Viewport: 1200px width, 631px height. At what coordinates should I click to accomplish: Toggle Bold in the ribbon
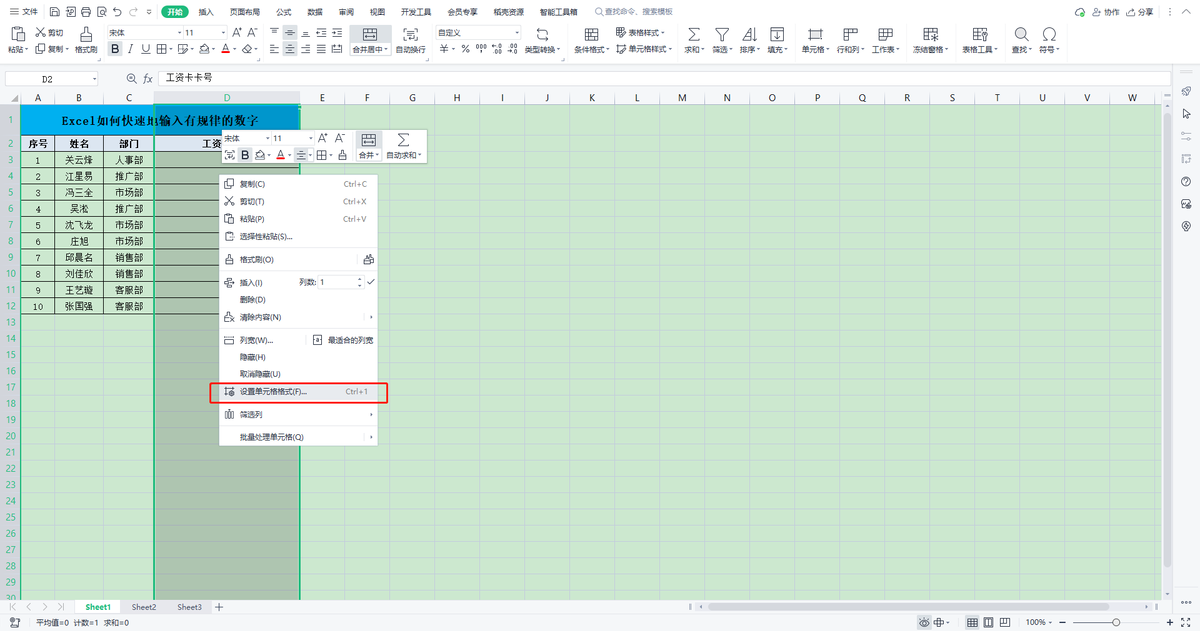(115, 49)
